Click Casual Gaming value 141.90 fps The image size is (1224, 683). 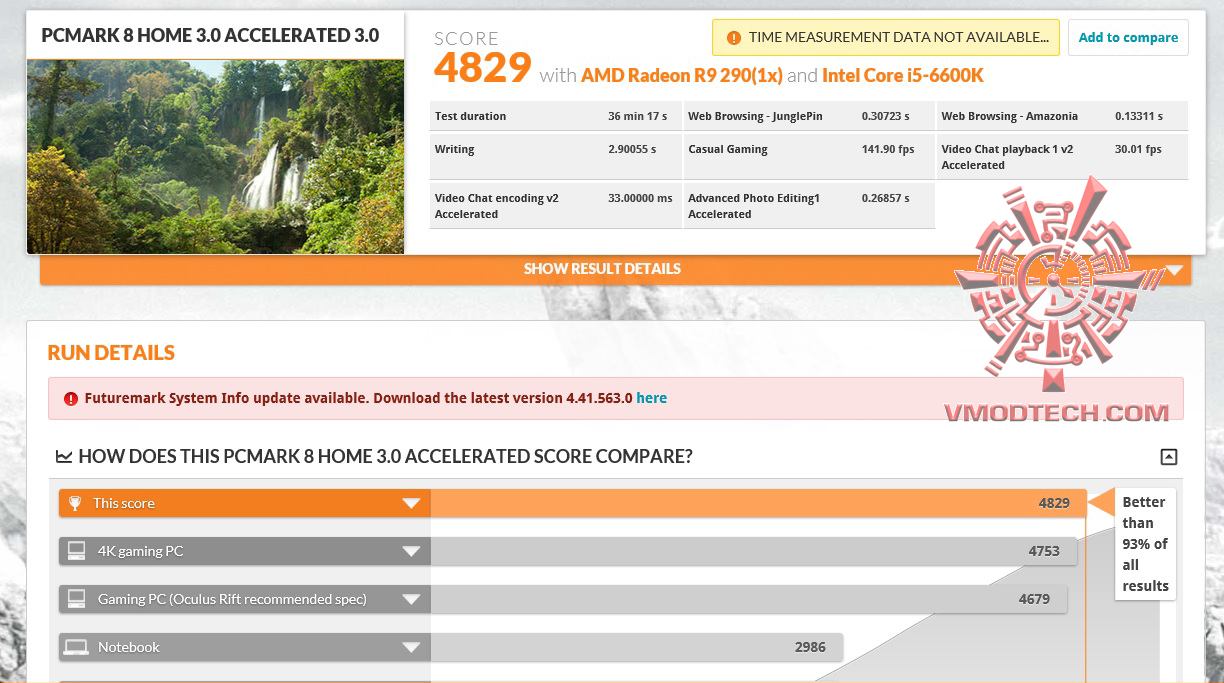pyautogui.click(x=888, y=149)
